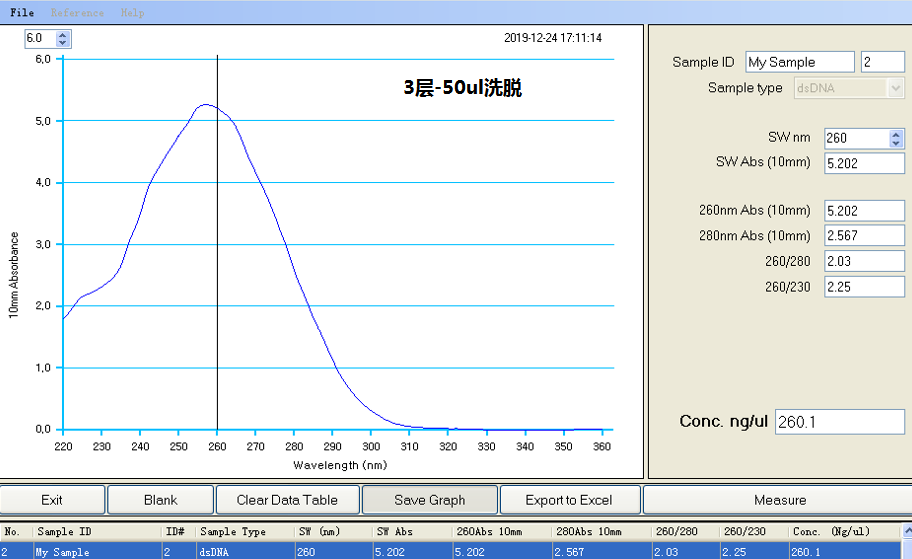
Task: Click the 'SW (nm)' column header
Action: point(333,532)
